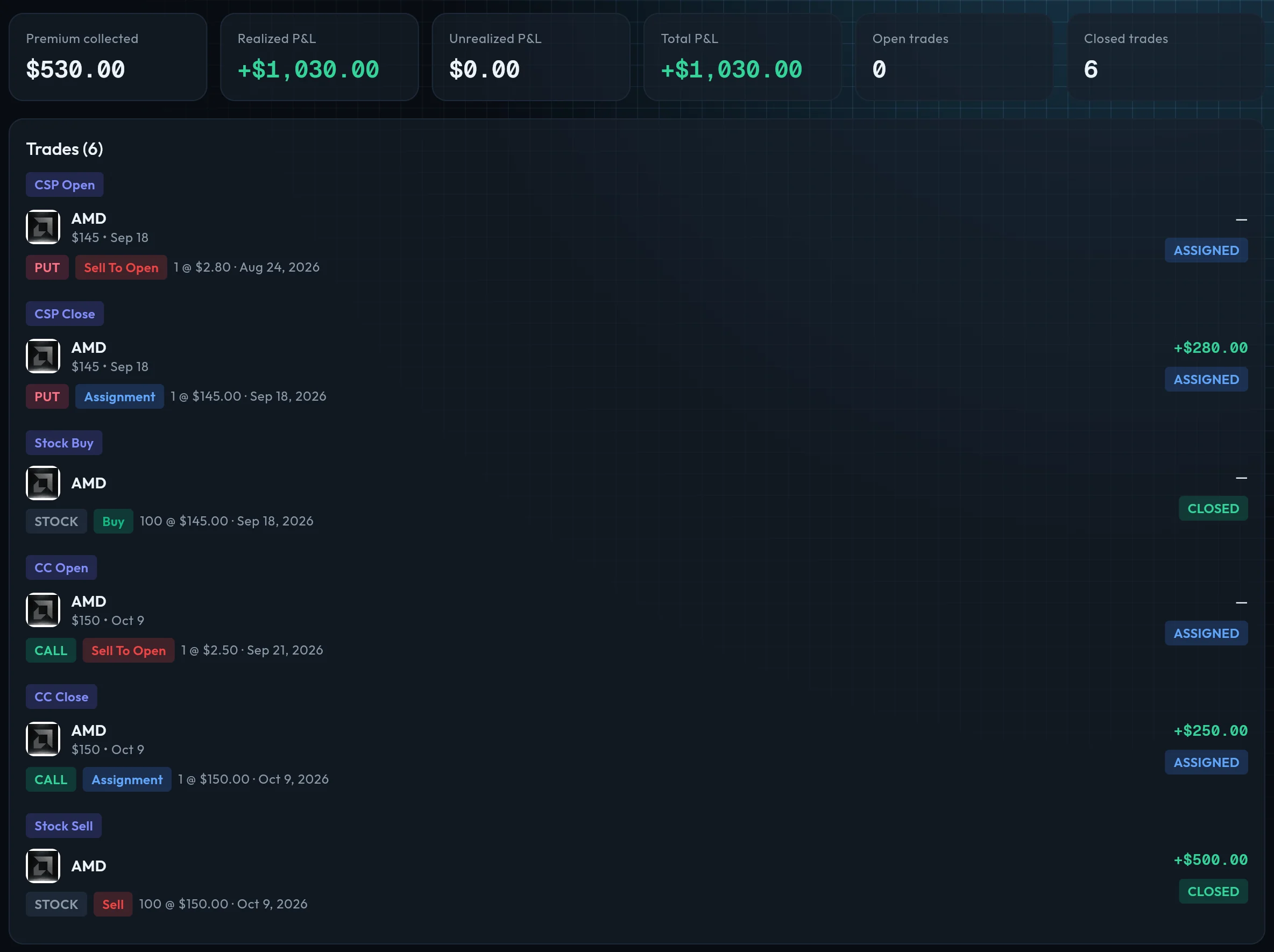Click ASSIGNED badge beside +$250.00
Screen dimensions: 1274x952
(1206, 763)
